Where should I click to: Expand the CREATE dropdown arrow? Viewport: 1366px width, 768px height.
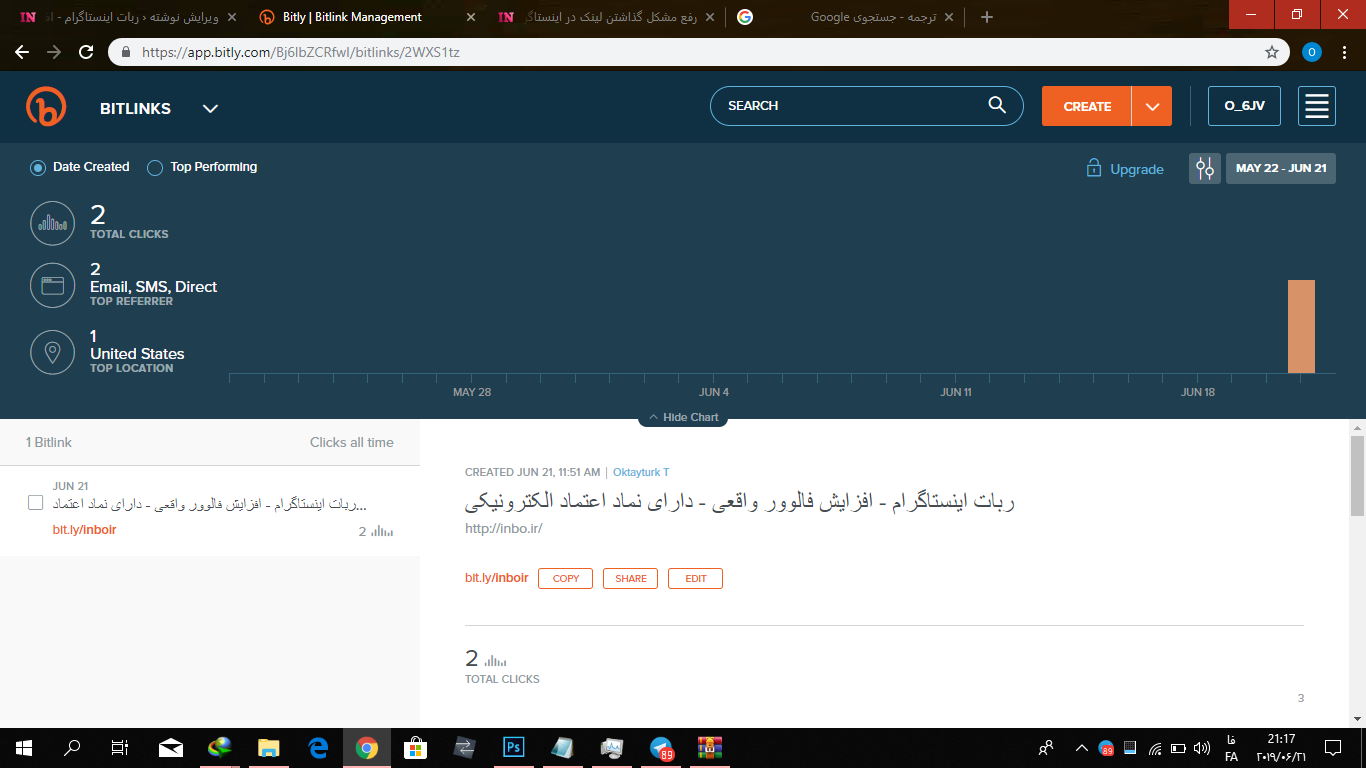tap(1152, 106)
